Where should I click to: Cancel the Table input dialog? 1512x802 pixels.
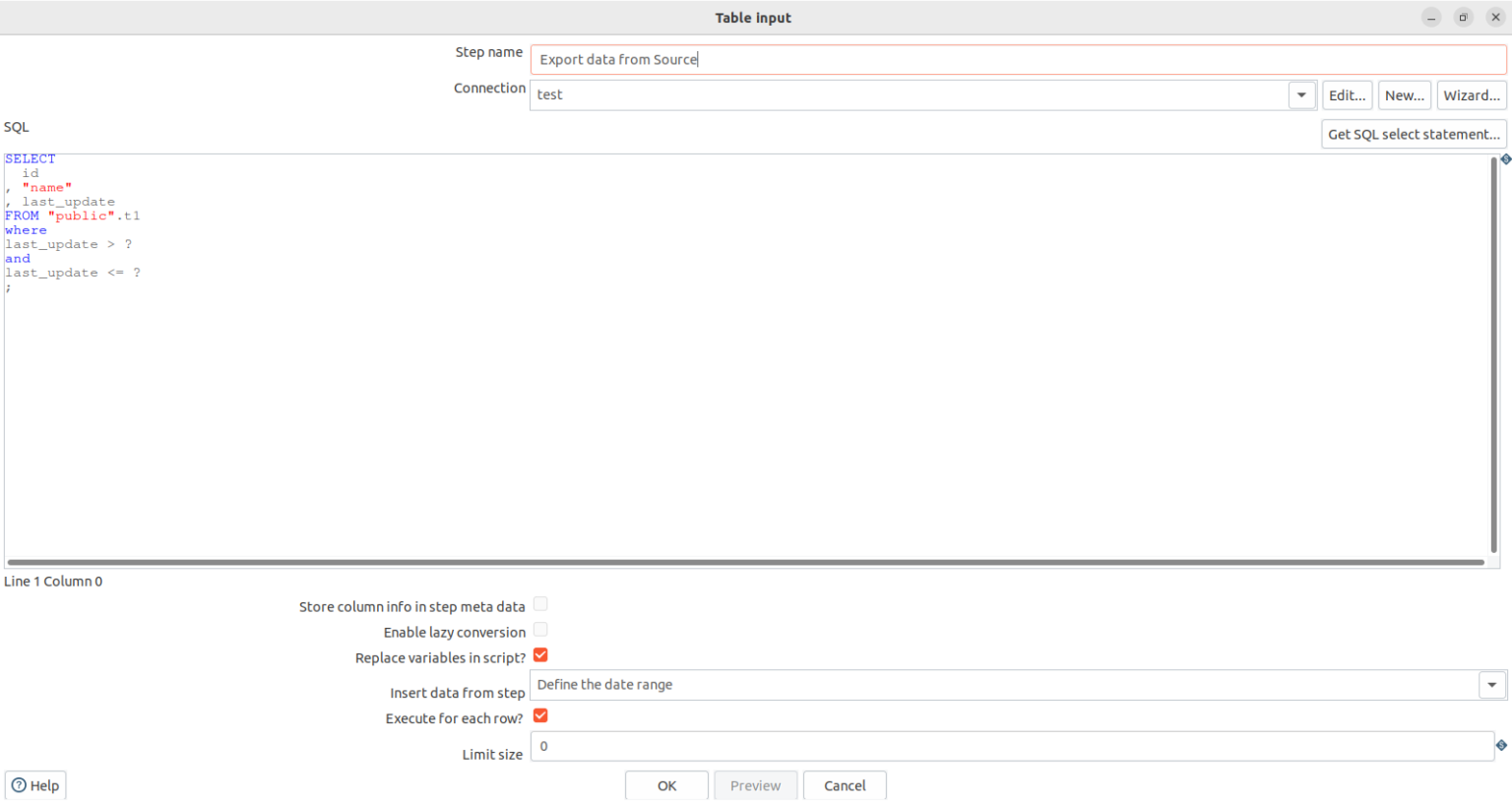tap(845, 784)
